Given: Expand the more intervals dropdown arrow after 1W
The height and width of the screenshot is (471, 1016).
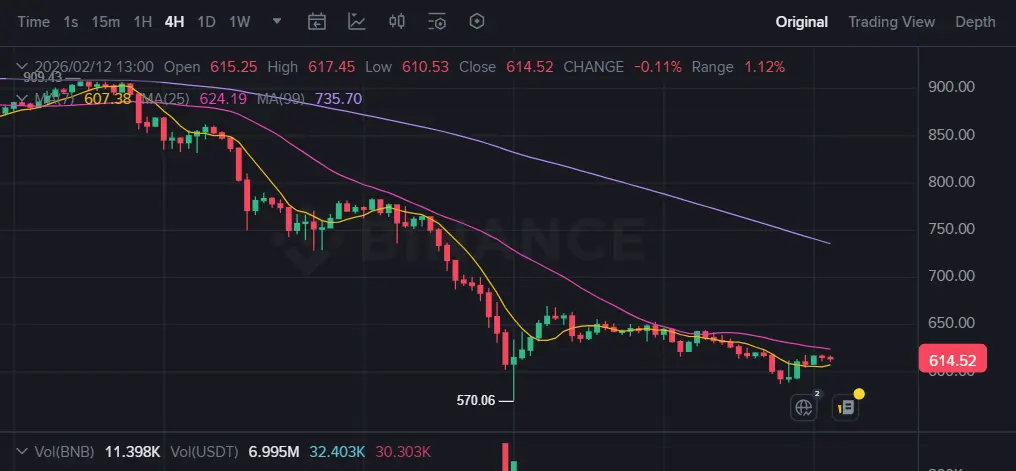Looking at the screenshot, I should point(277,21).
